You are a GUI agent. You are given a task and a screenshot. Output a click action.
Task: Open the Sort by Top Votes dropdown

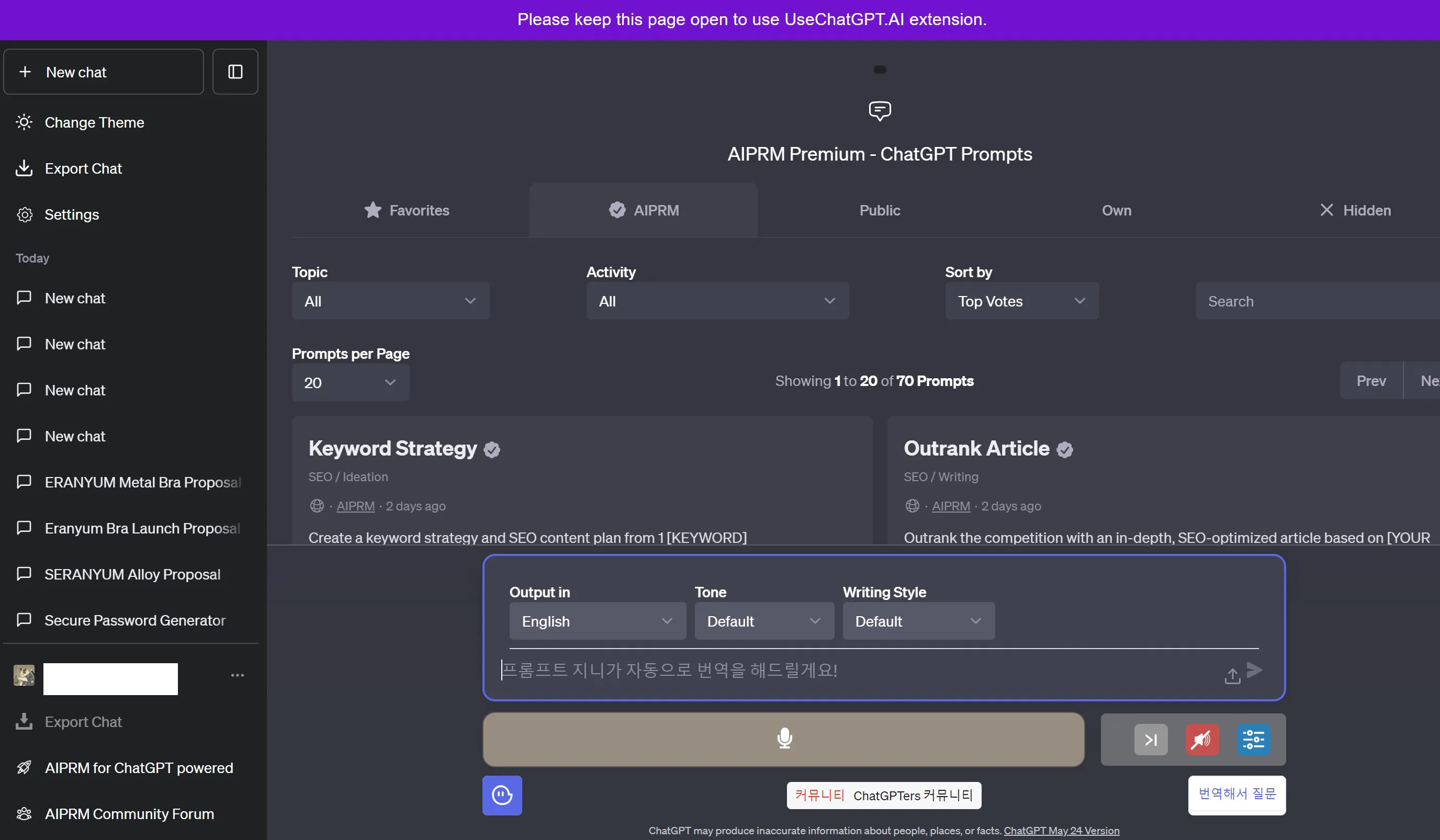[x=1021, y=301]
